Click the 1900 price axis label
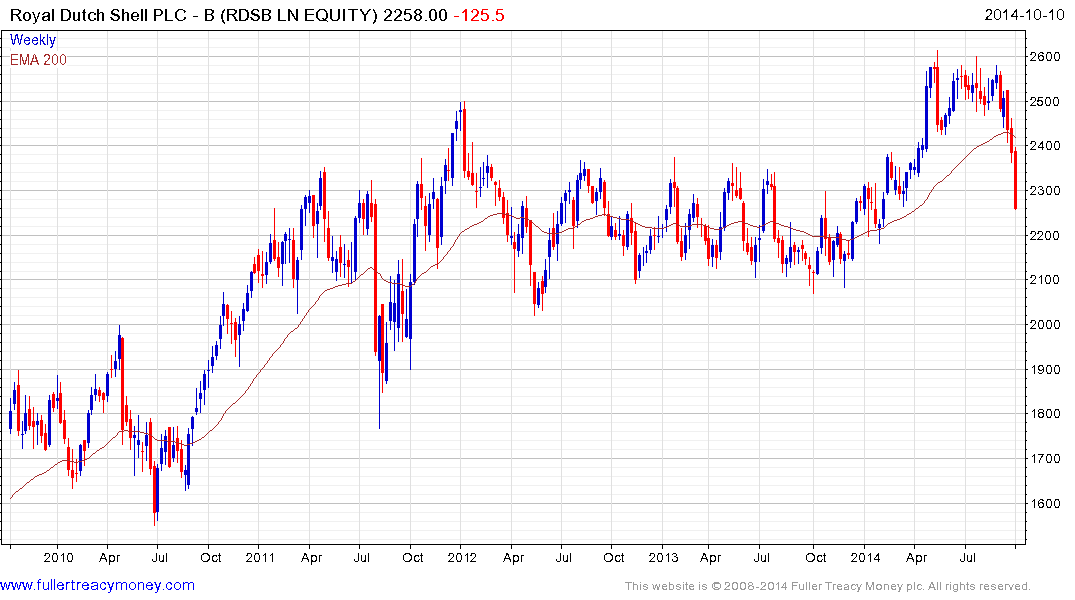This screenshot has height=600, width=1075. pos(1045,370)
